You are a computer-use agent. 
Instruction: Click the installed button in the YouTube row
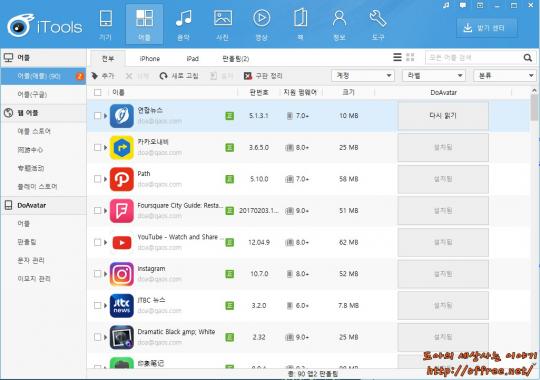tap(443, 242)
